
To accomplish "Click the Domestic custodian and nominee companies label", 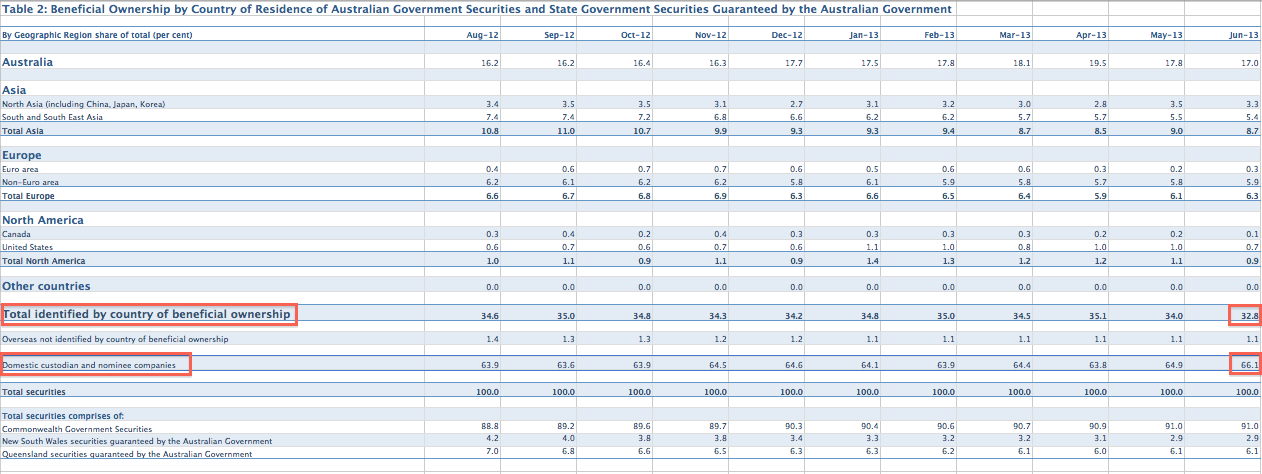I will tap(96, 365).
